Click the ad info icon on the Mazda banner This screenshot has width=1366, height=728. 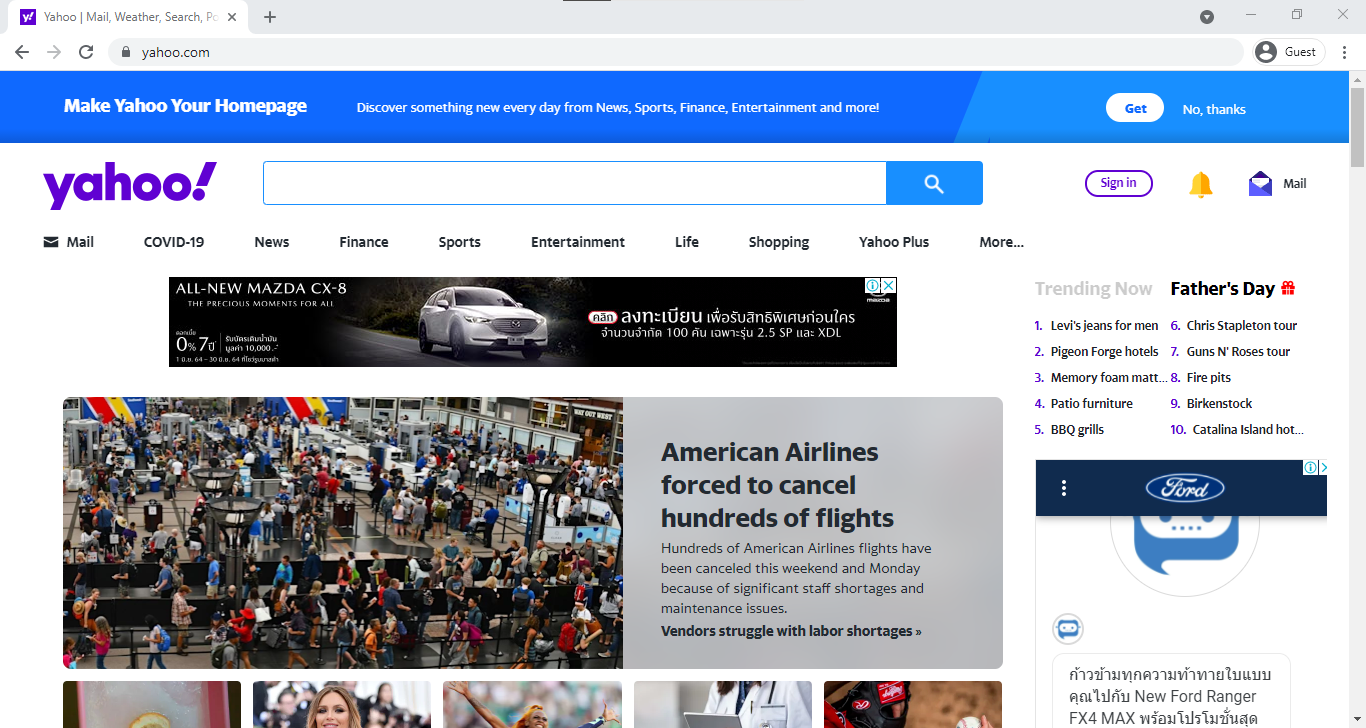coord(872,286)
